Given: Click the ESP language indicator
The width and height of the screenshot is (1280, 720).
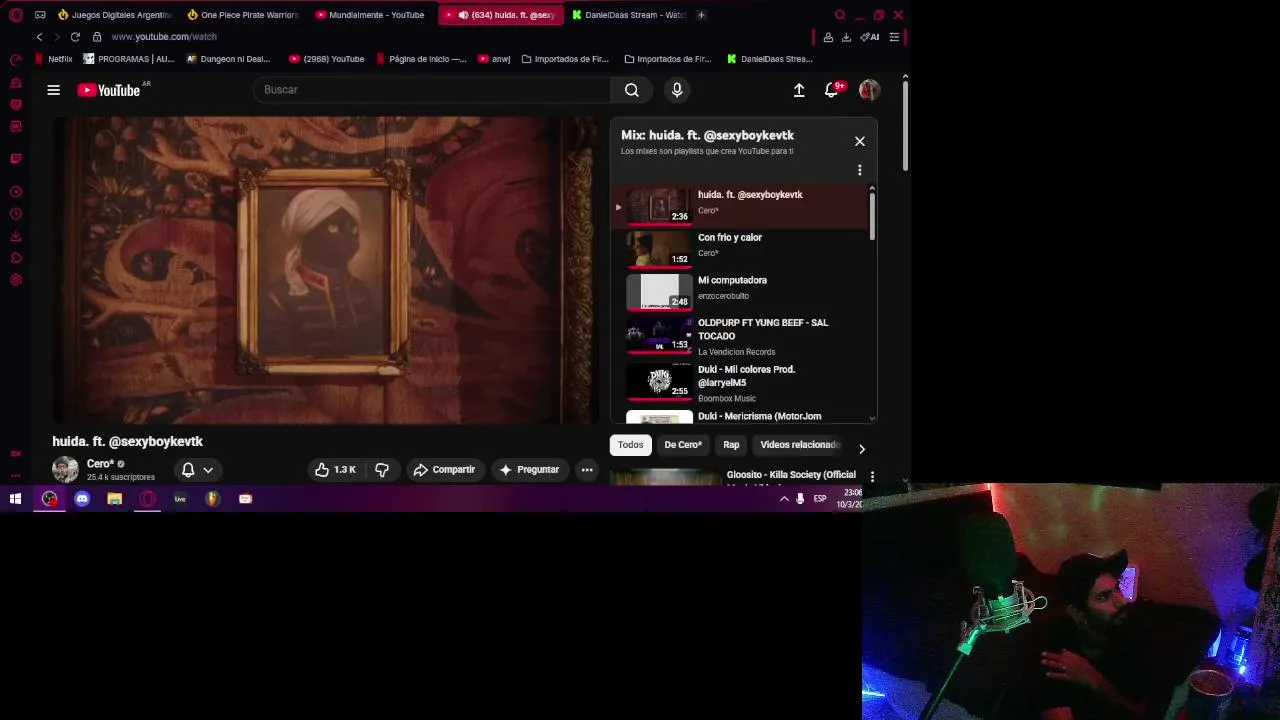Looking at the screenshot, I should pyautogui.click(x=820, y=498).
